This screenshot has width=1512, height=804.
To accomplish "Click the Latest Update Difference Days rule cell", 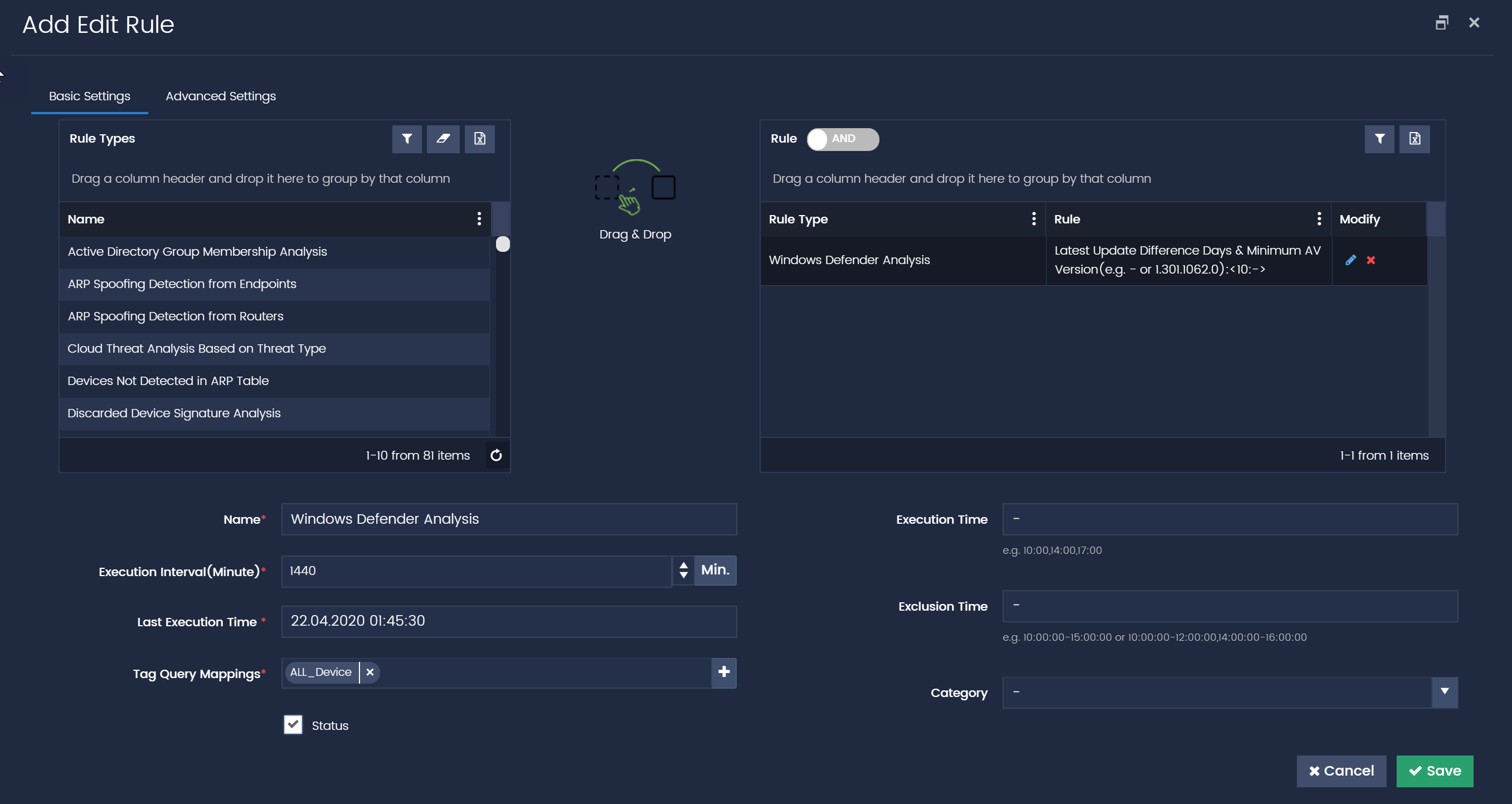I will pyautogui.click(x=1189, y=260).
